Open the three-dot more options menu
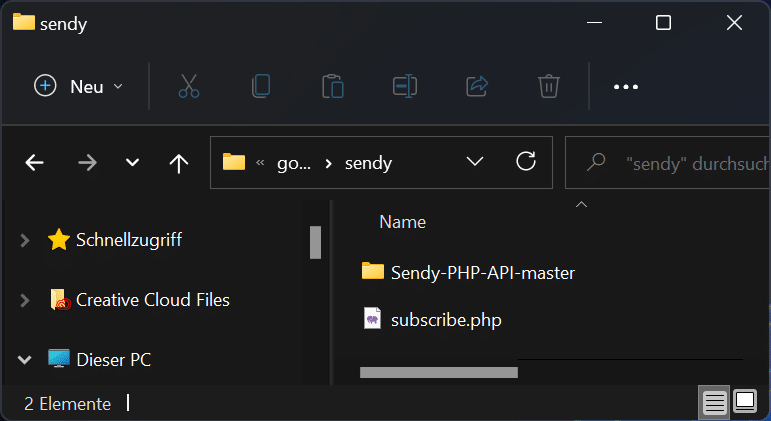The height and width of the screenshot is (421, 771). click(x=626, y=87)
